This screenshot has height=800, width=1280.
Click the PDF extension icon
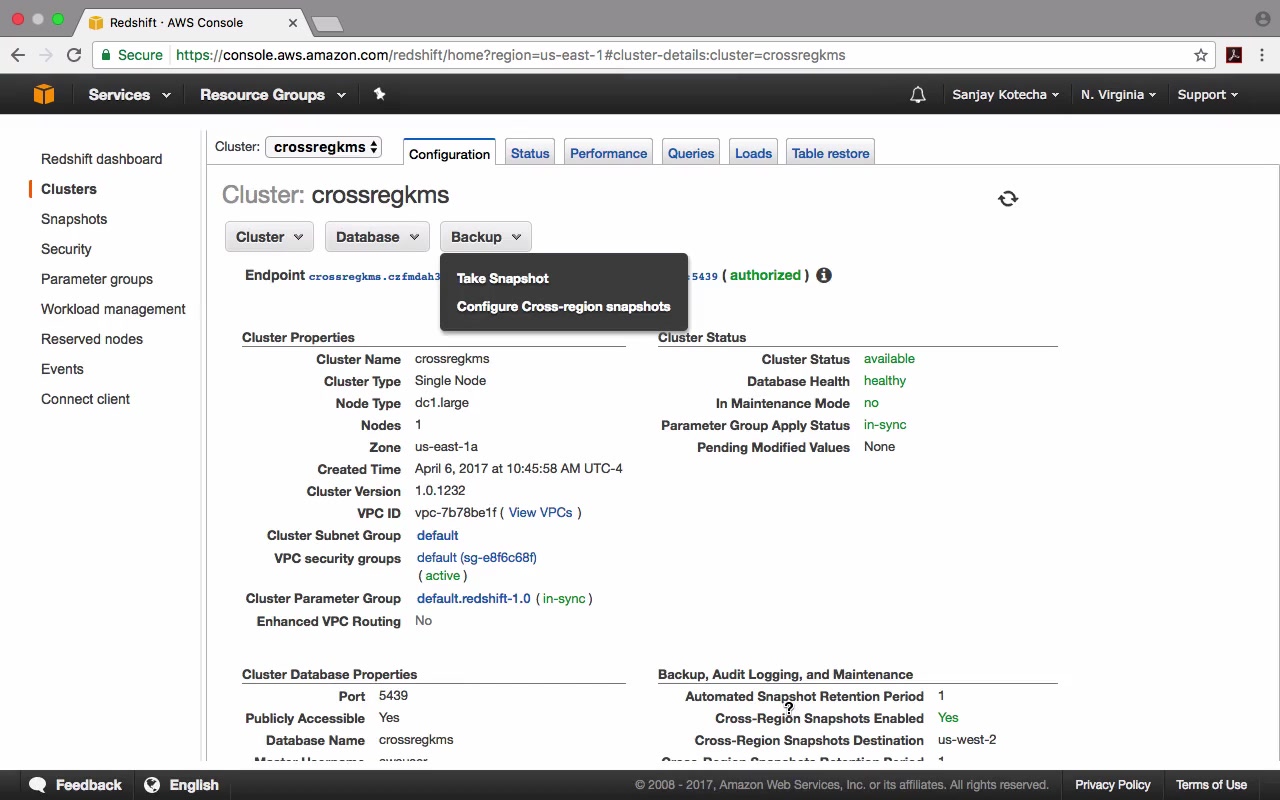[1234, 55]
